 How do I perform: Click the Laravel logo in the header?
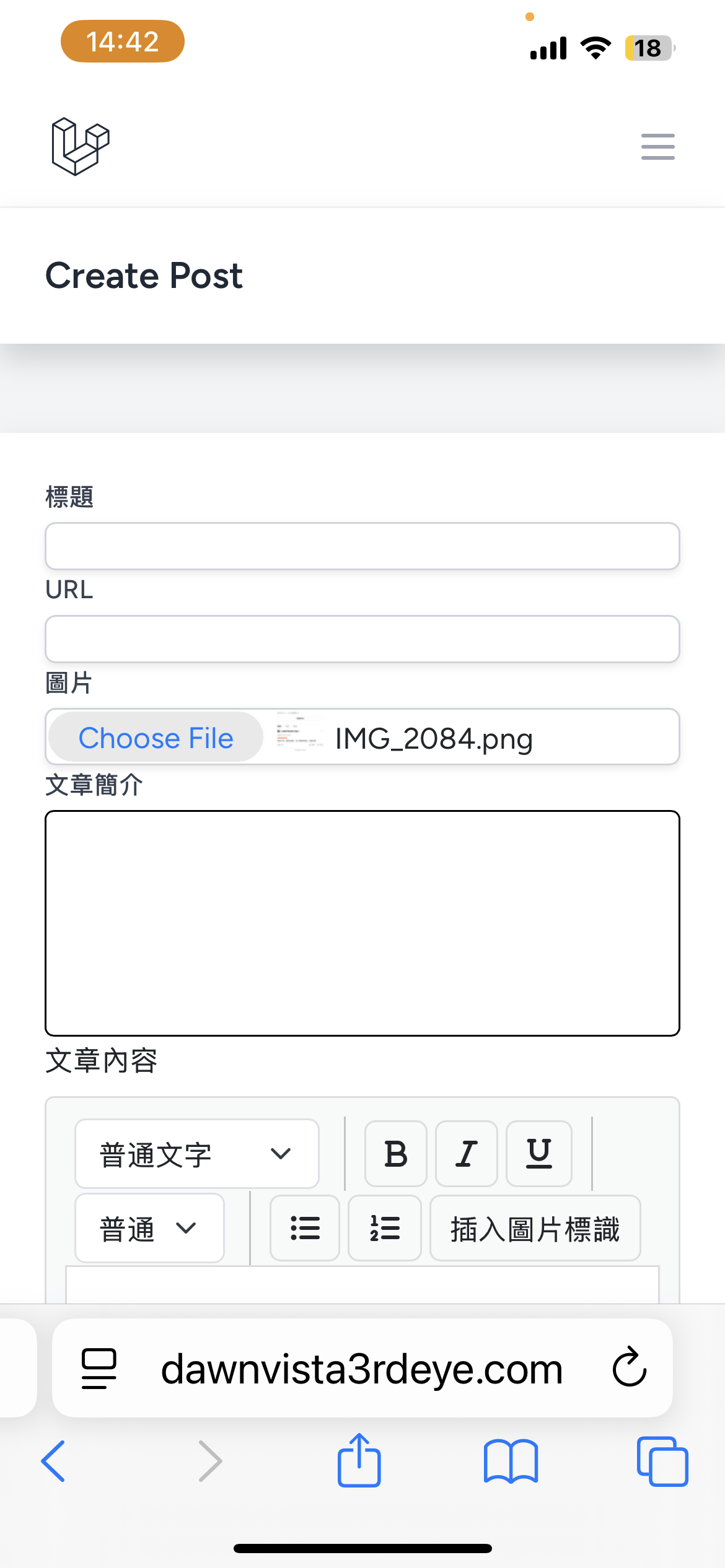(x=81, y=147)
